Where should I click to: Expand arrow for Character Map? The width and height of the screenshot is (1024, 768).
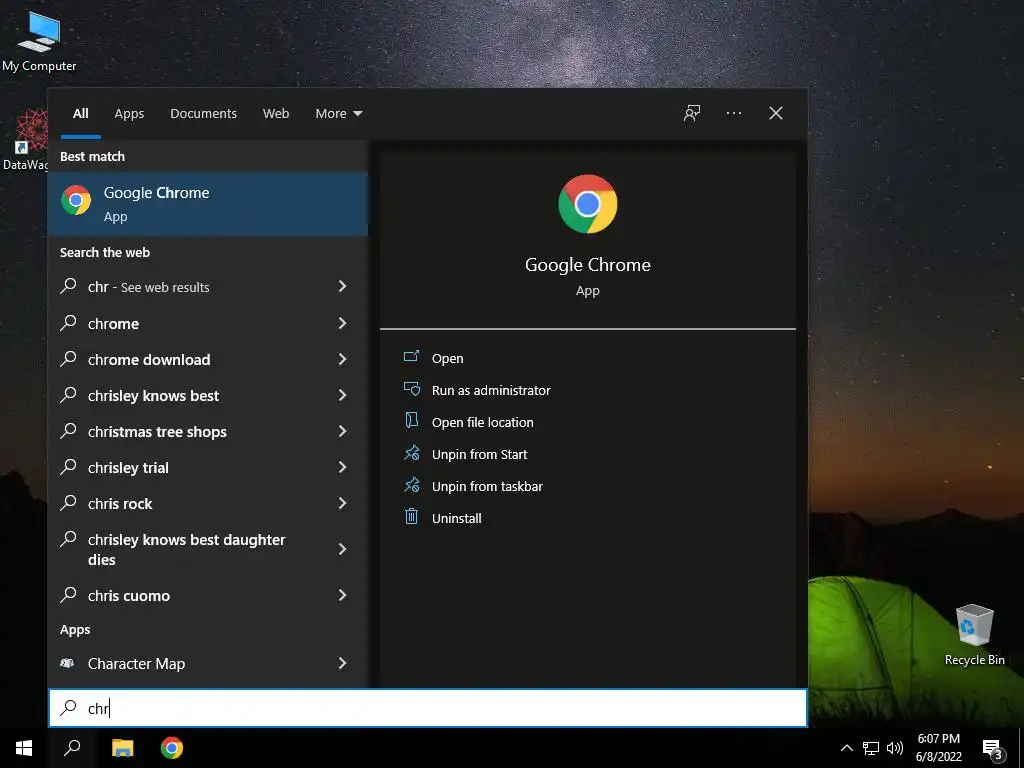coord(342,663)
